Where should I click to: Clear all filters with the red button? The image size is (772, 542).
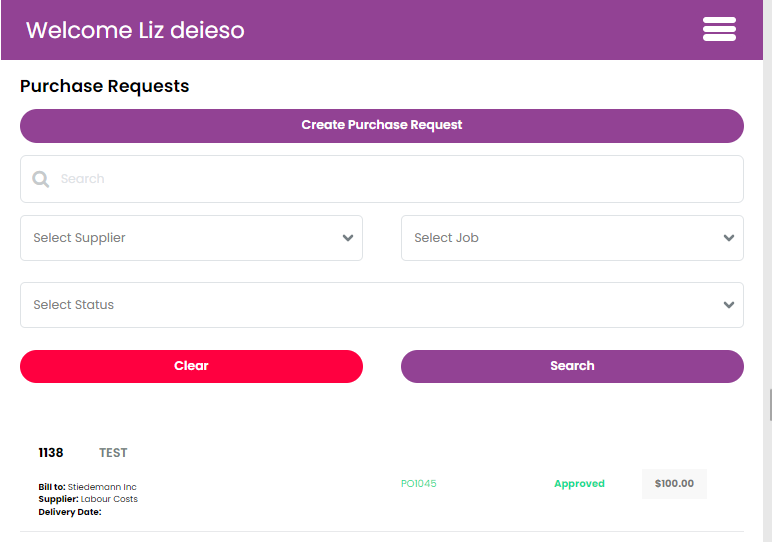[191, 366]
